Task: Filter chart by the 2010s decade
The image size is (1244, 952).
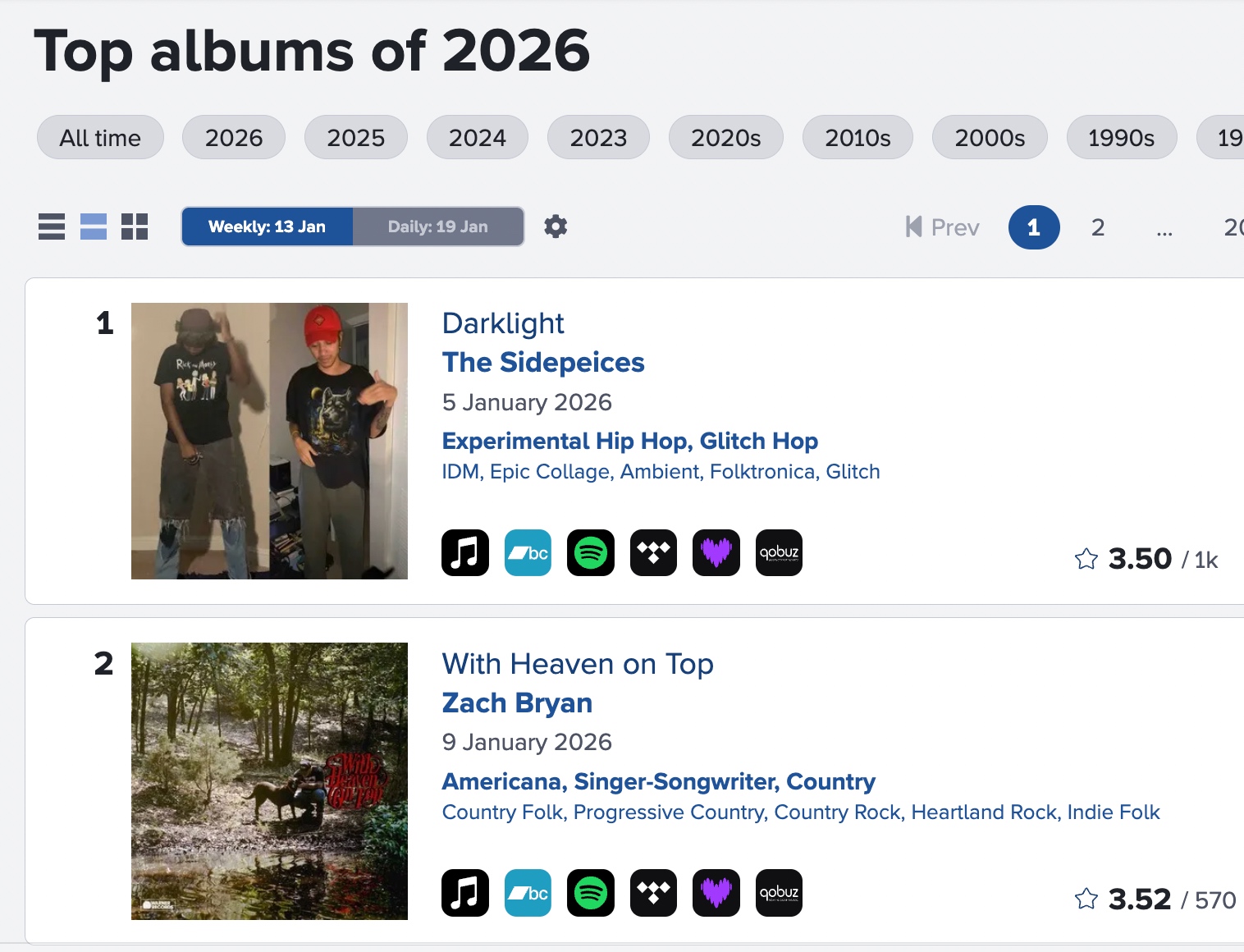Action: (x=858, y=138)
